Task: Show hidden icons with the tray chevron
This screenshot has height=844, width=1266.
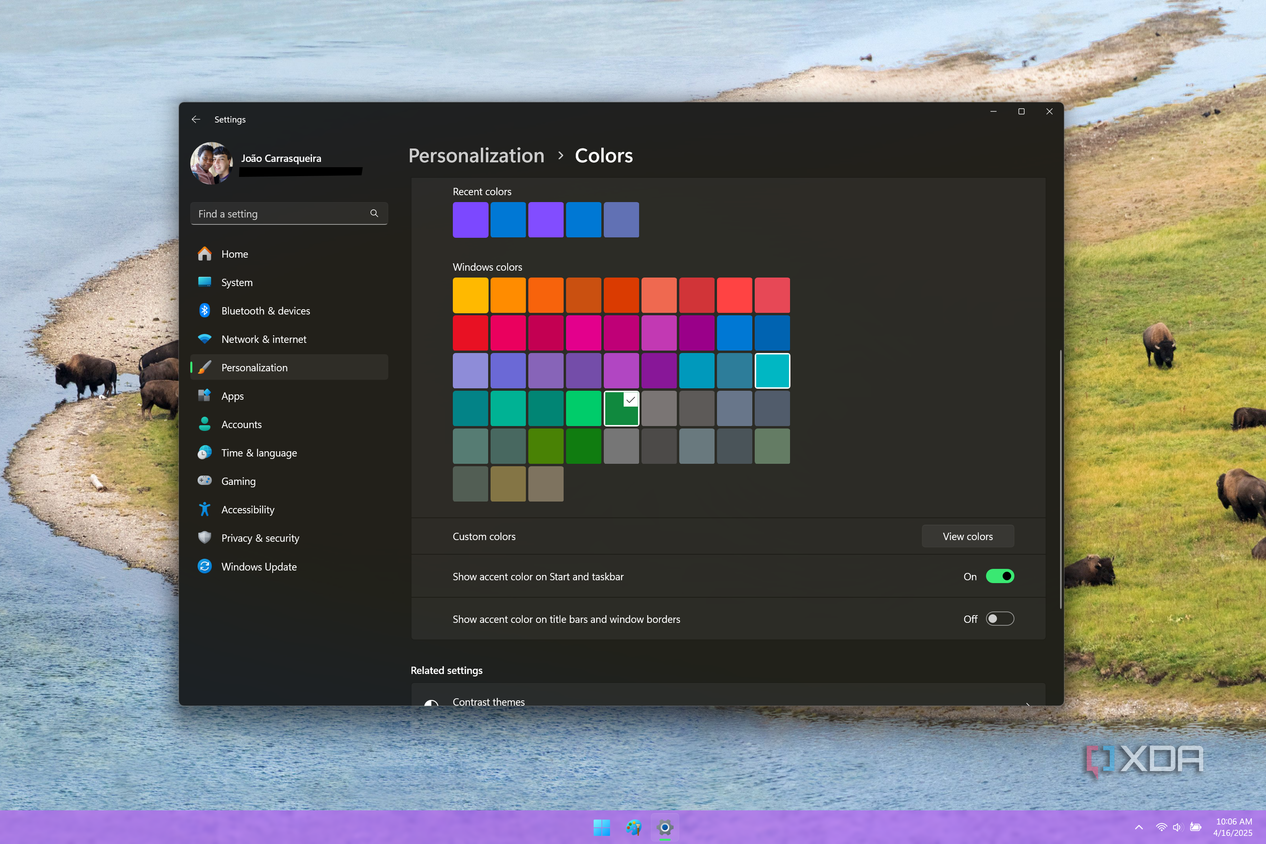Action: 1139,827
